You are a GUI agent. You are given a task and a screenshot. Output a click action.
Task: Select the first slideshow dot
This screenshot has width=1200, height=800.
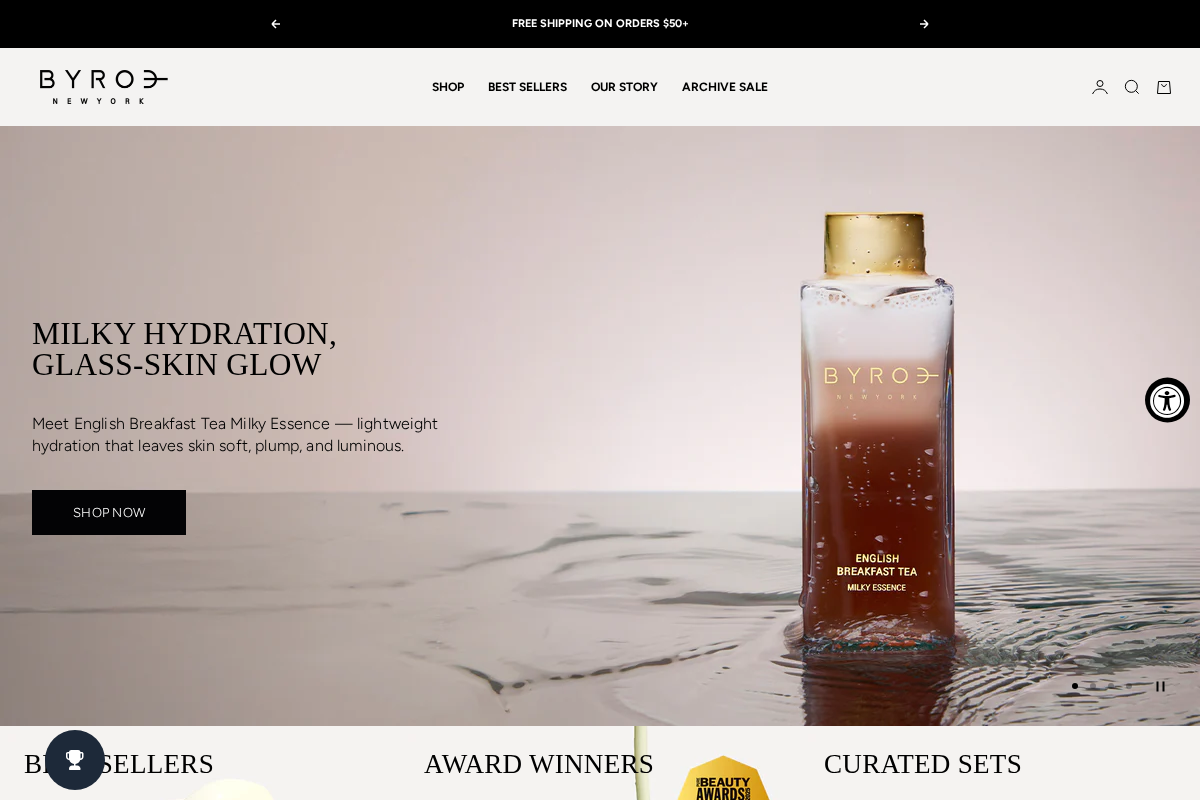tap(1075, 686)
